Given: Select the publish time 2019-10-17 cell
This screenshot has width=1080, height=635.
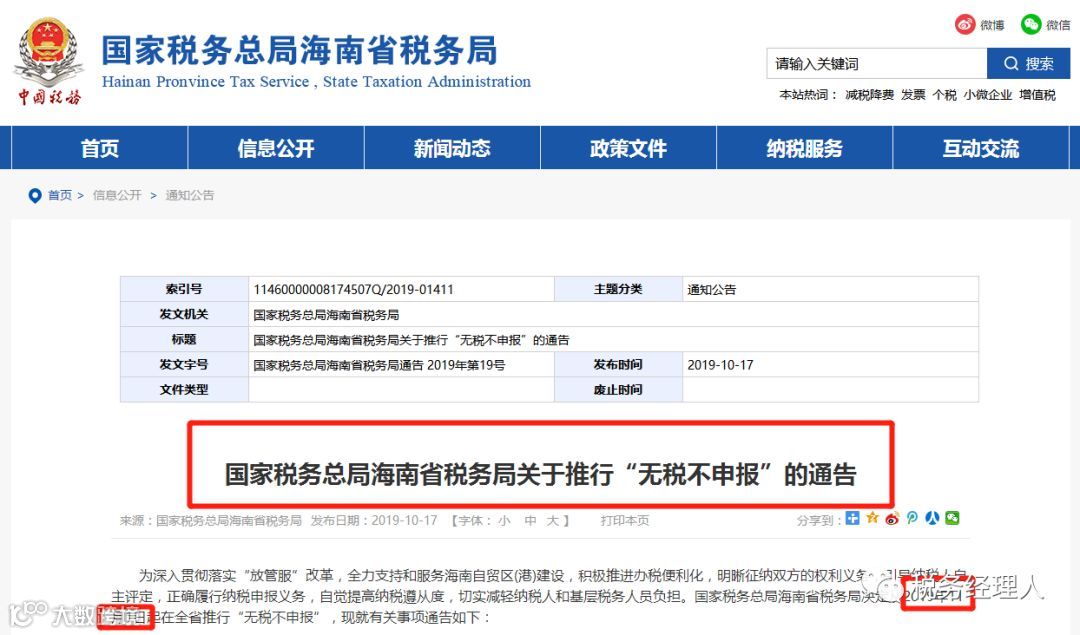Looking at the screenshot, I should tap(830, 364).
